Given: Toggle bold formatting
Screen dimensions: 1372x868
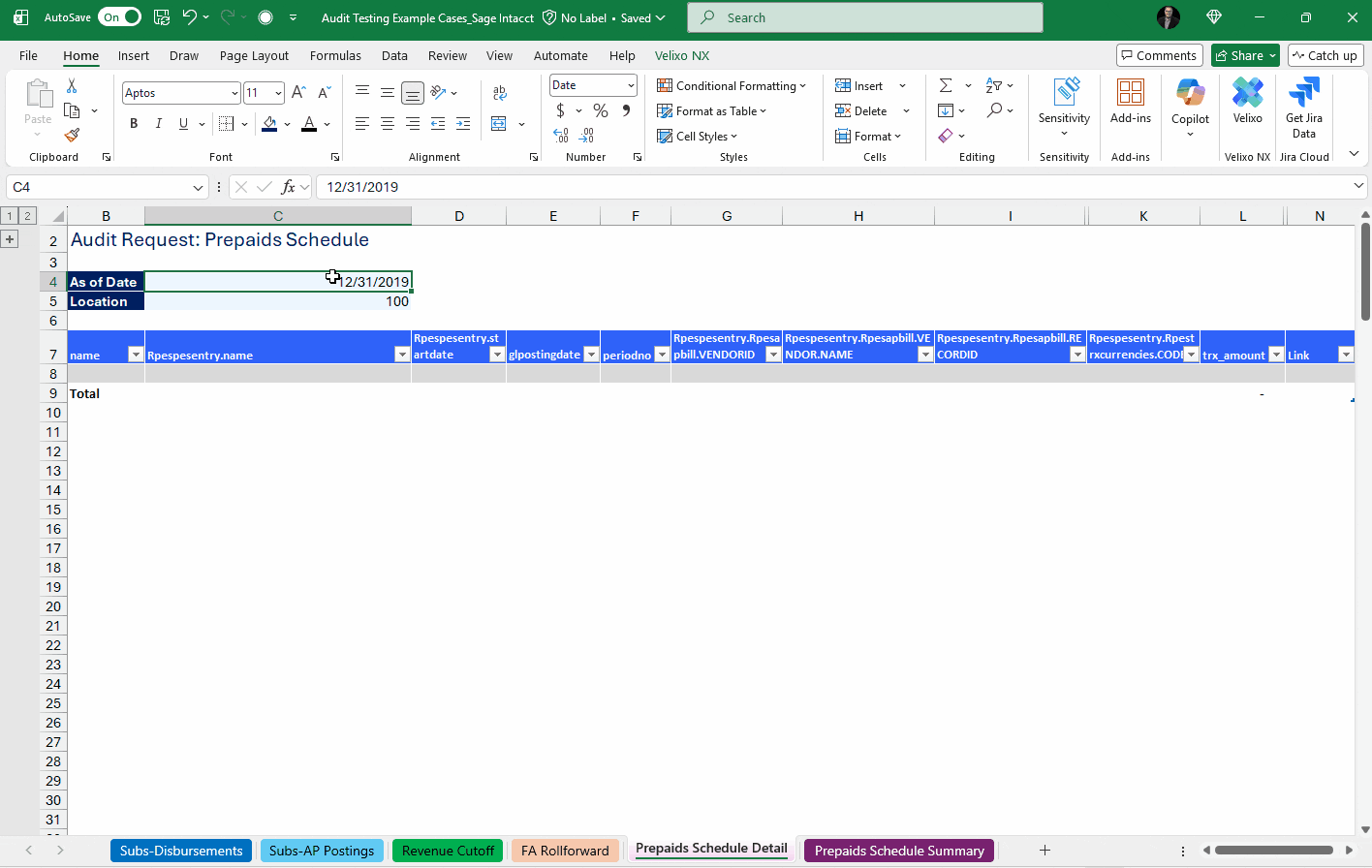Looking at the screenshot, I should 134,124.
